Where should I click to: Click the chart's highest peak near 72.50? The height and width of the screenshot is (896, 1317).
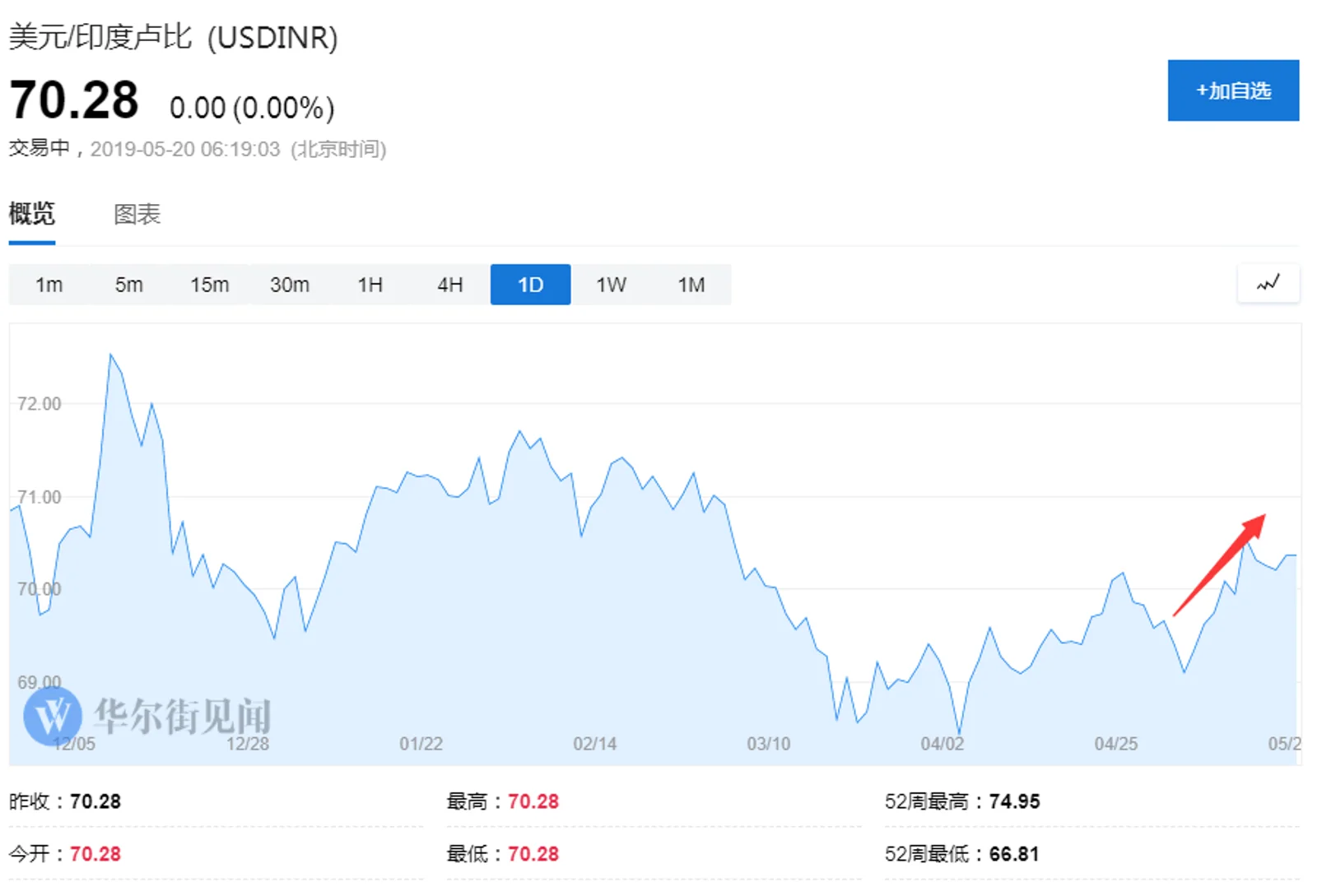tap(110, 355)
